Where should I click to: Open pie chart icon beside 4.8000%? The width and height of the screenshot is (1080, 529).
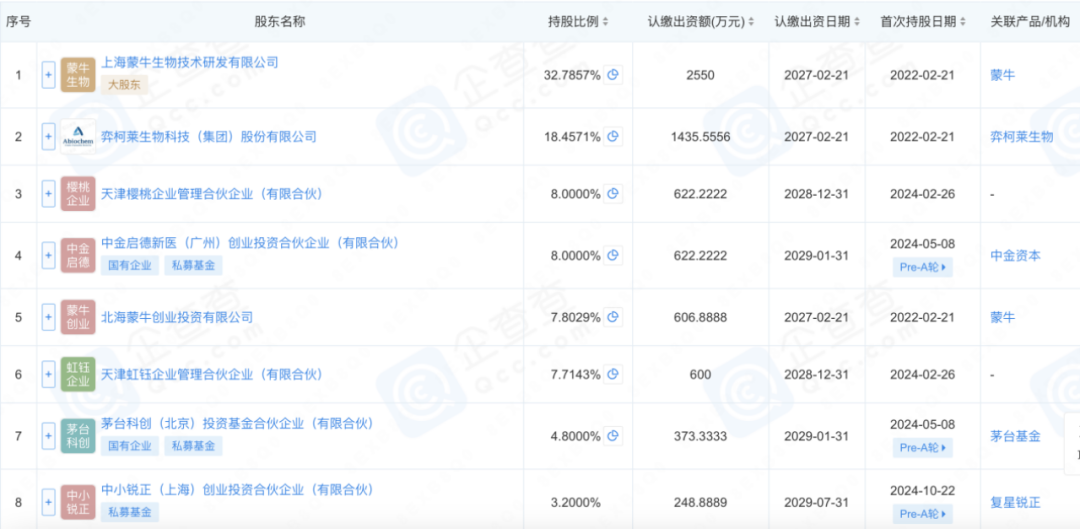[x=613, y=436]
